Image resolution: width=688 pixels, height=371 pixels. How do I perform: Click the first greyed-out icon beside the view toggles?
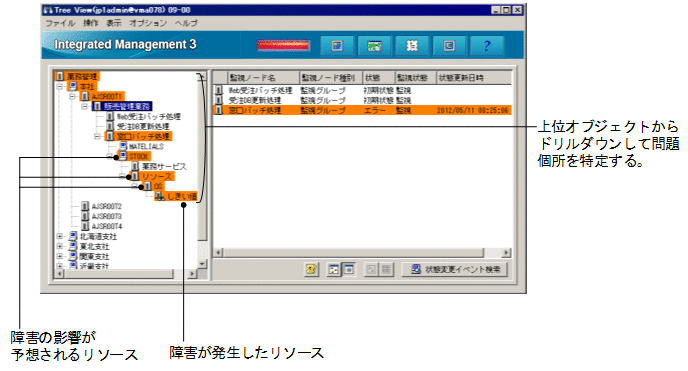371,269
